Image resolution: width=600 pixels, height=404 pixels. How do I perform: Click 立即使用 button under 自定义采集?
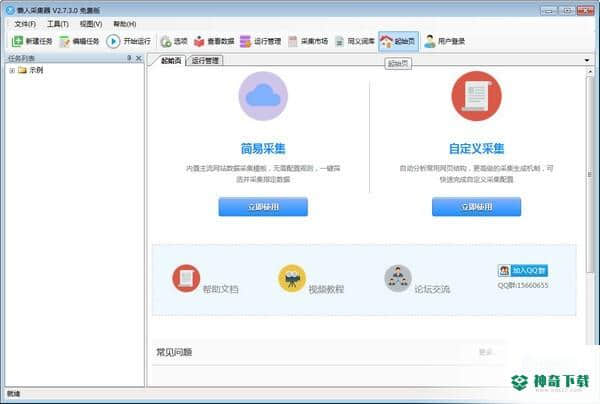[476, 207]
